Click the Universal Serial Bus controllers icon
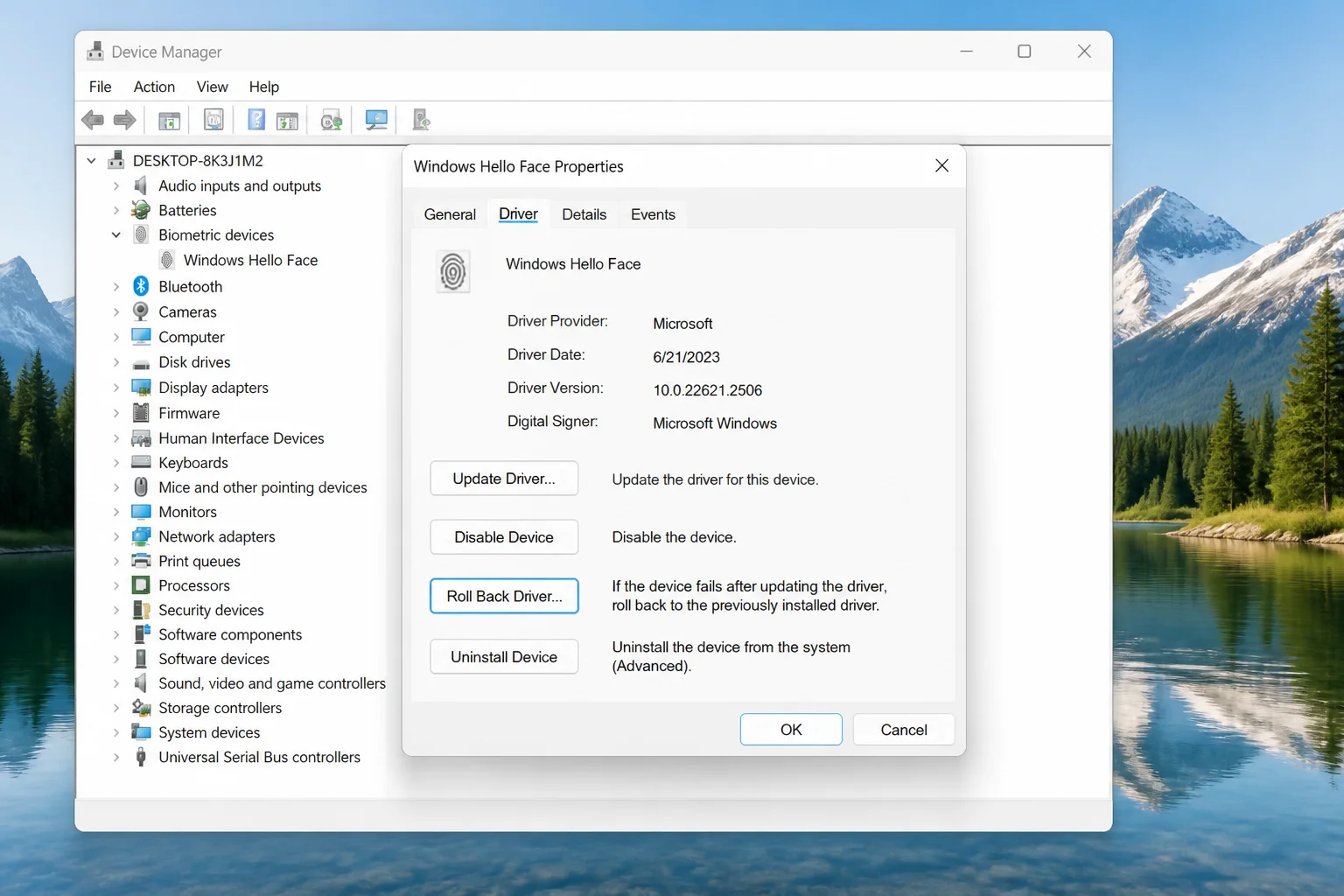The height and width of the screenshot is (896, 1344). click(141, 757)
